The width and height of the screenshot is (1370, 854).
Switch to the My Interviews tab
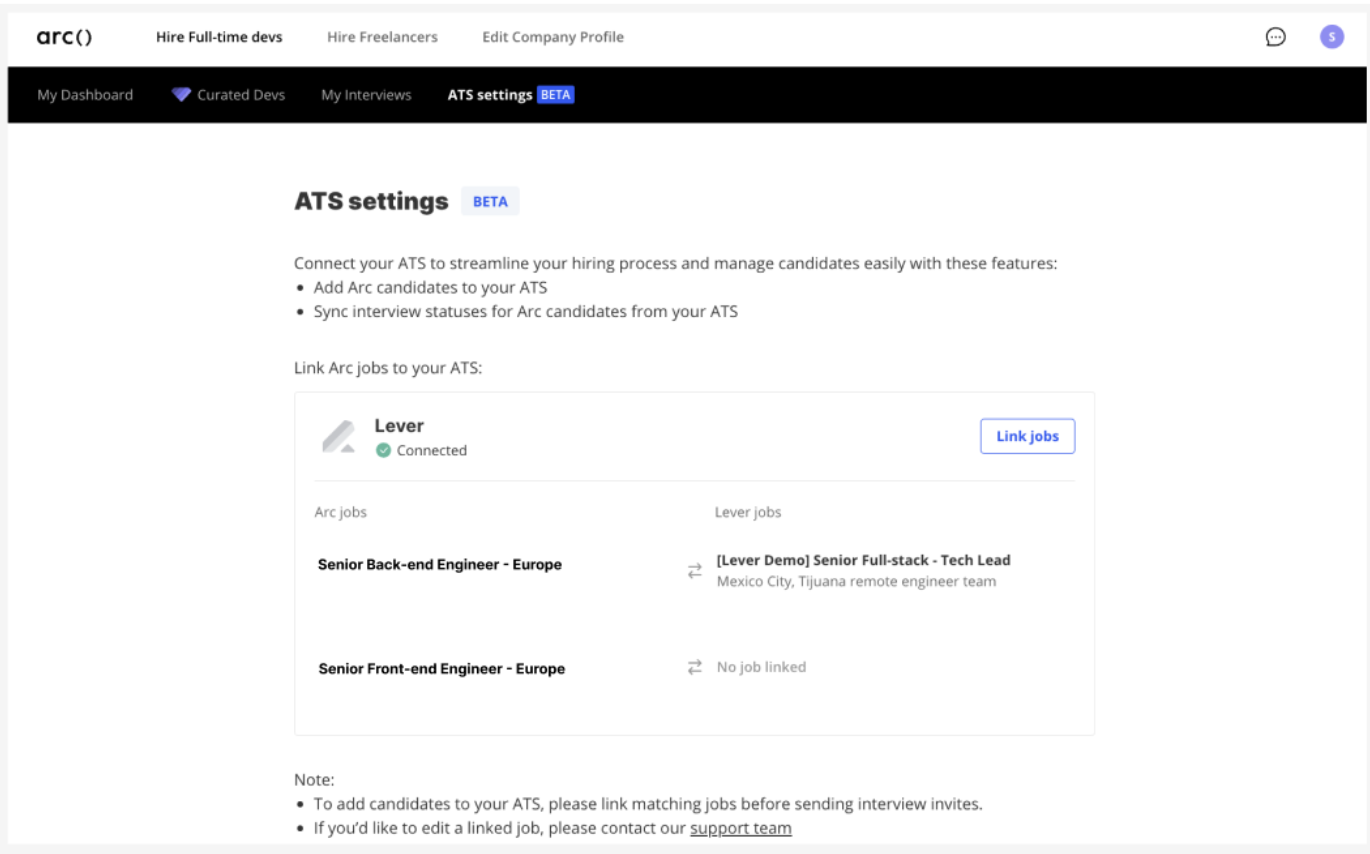point(366,94)
